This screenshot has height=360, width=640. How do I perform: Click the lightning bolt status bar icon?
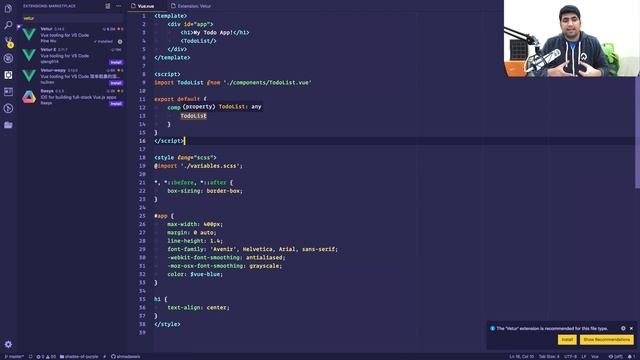point(105,356)
